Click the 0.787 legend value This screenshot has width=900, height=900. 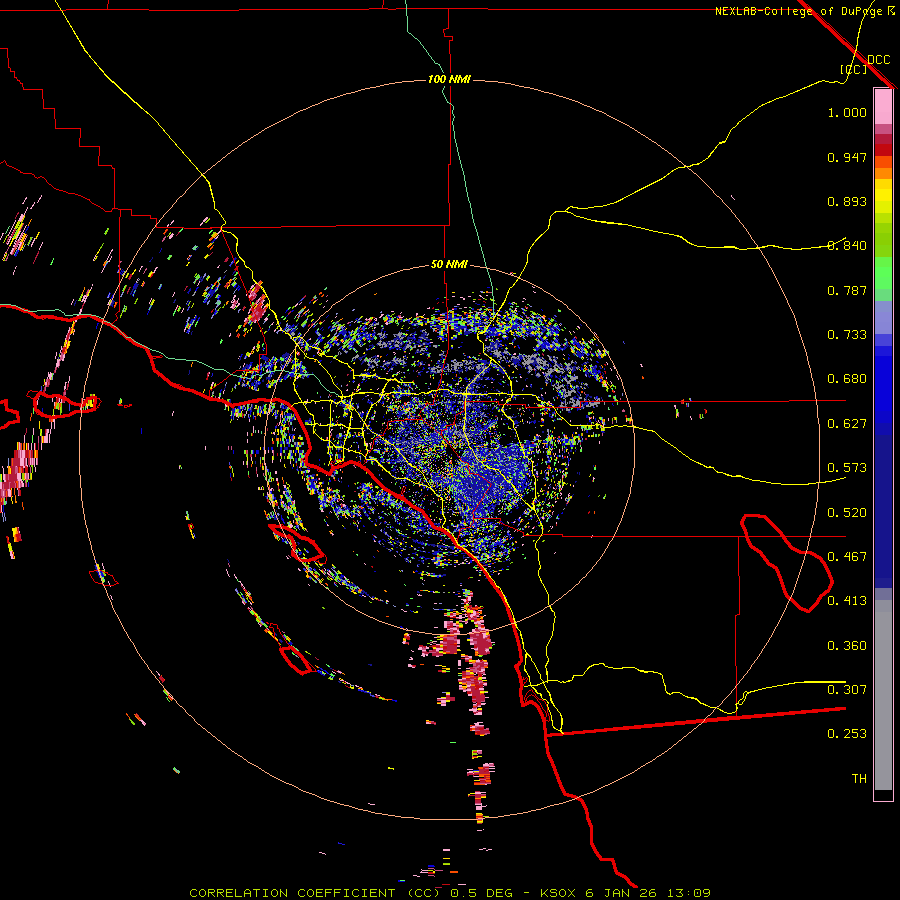point(847,290)
